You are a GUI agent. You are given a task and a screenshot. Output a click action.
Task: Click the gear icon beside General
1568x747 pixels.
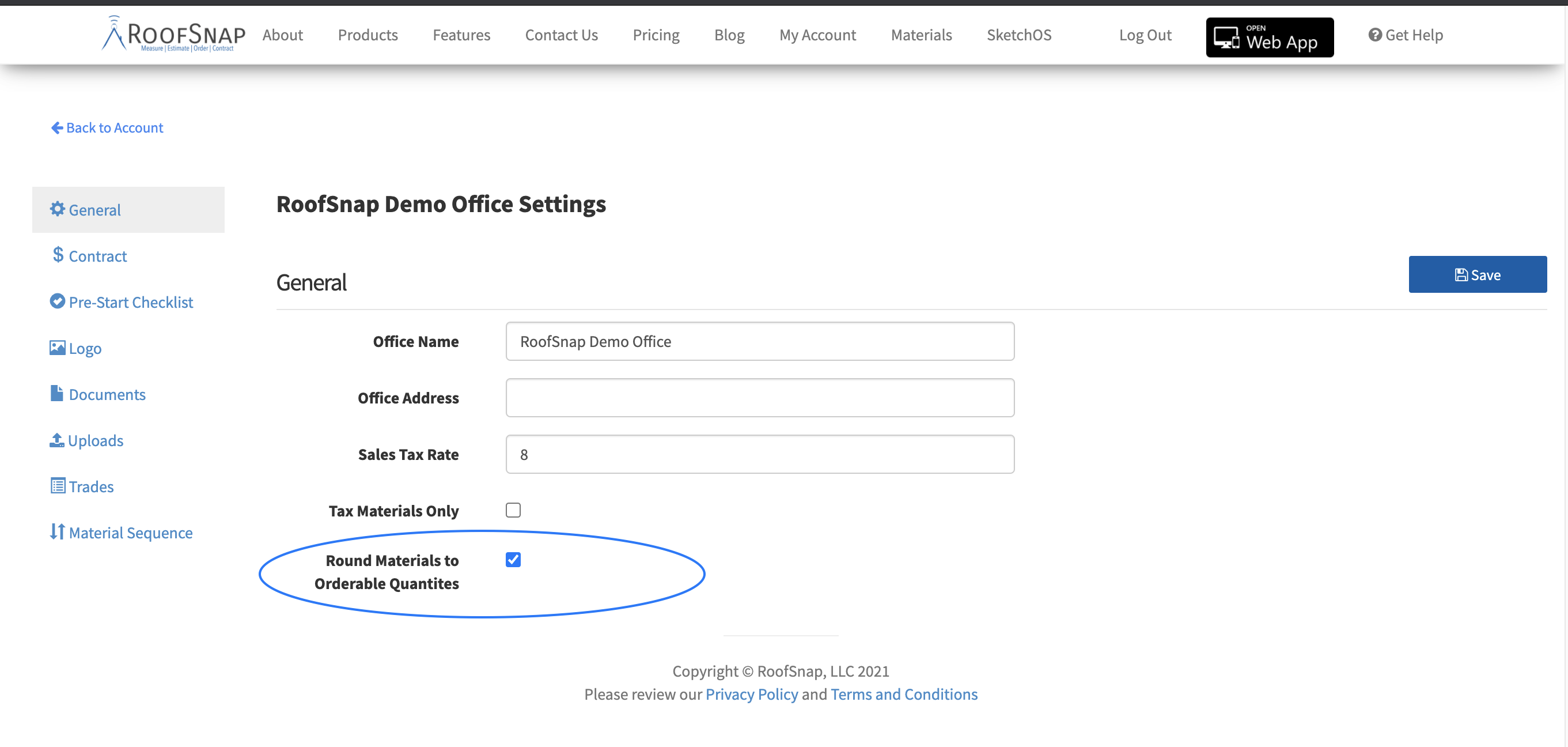click(57, 209)
